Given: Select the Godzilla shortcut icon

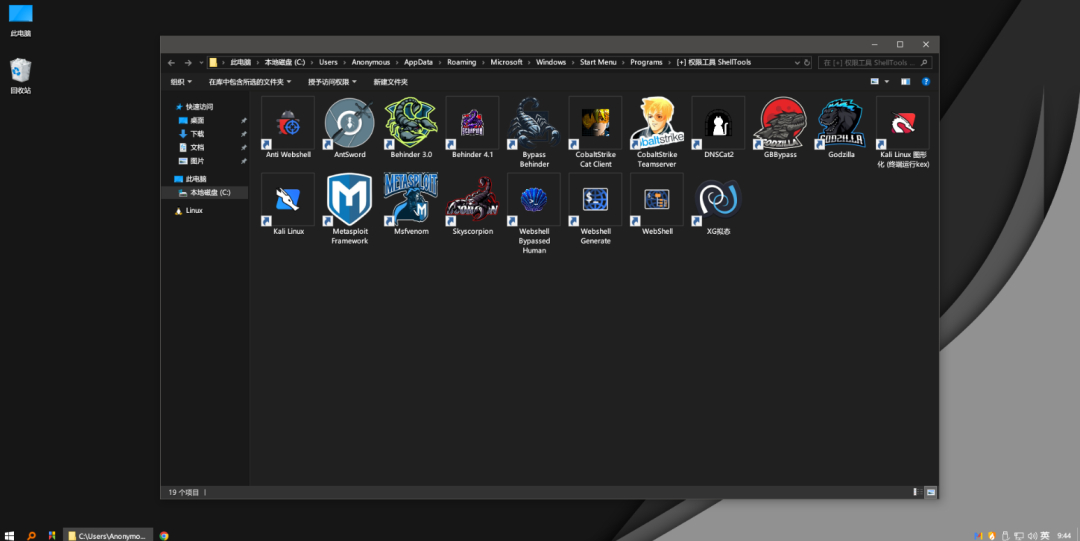Looking at the screenshot, I should 841,123.
